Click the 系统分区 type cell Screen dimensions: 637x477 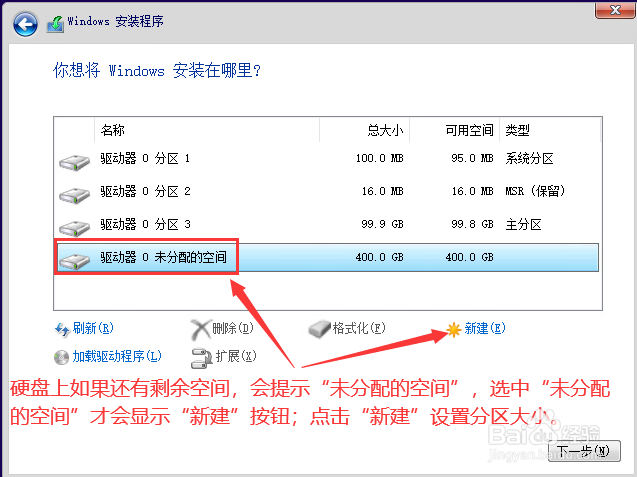click(x=529, y=158)
